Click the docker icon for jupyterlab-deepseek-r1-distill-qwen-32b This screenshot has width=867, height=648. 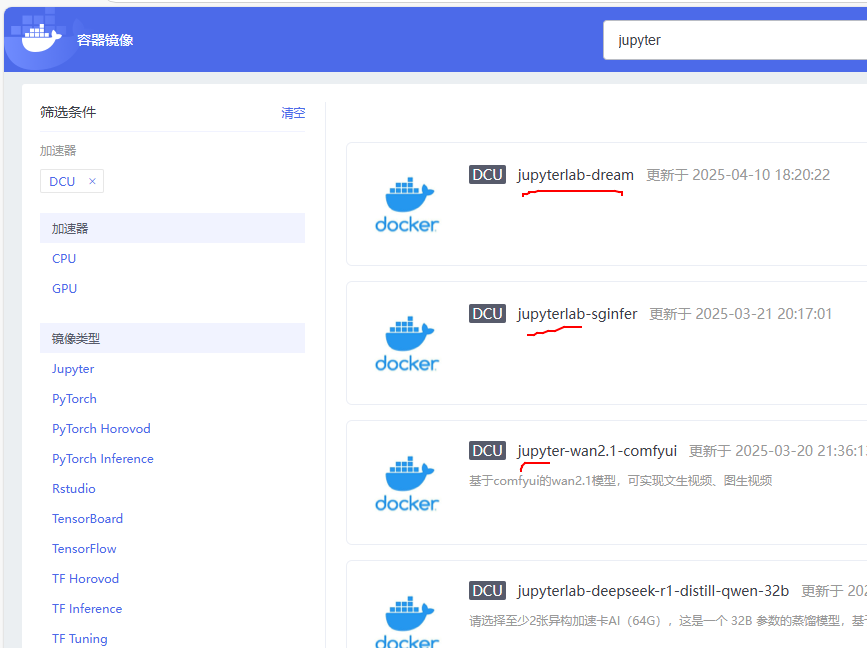point(407,621)
